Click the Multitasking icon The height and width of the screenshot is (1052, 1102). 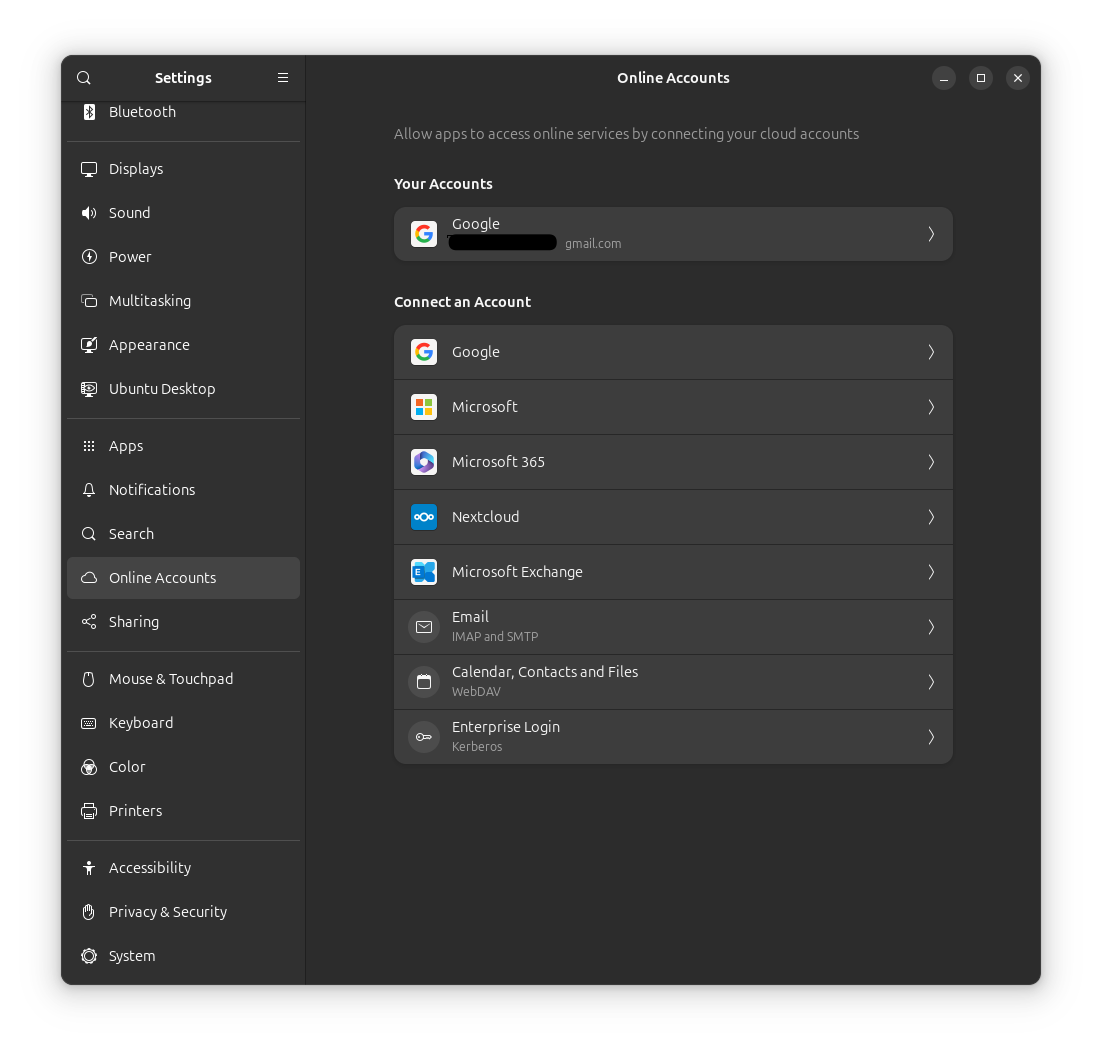point(89,301)
